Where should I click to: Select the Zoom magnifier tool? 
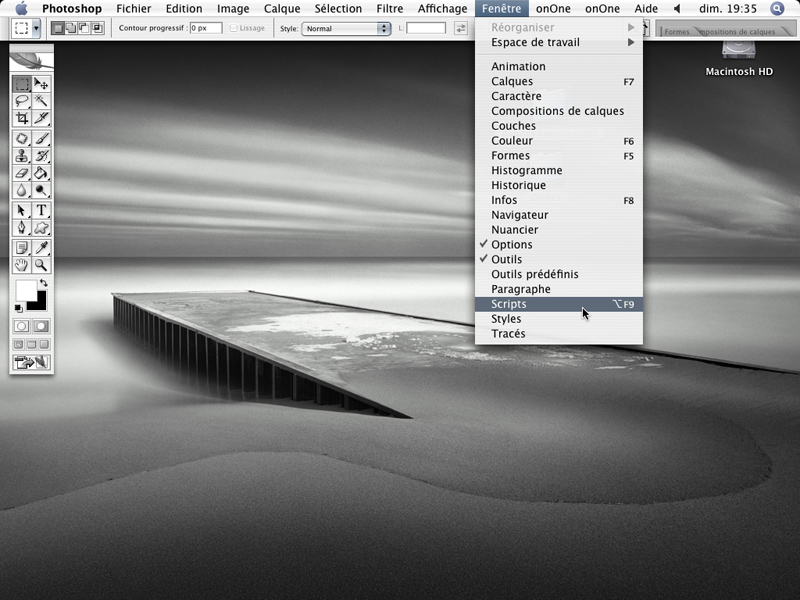click(41, 265)
